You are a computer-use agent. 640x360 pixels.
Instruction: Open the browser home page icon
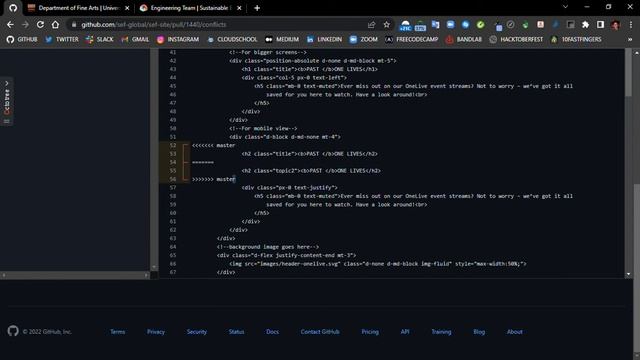point(55,24)
